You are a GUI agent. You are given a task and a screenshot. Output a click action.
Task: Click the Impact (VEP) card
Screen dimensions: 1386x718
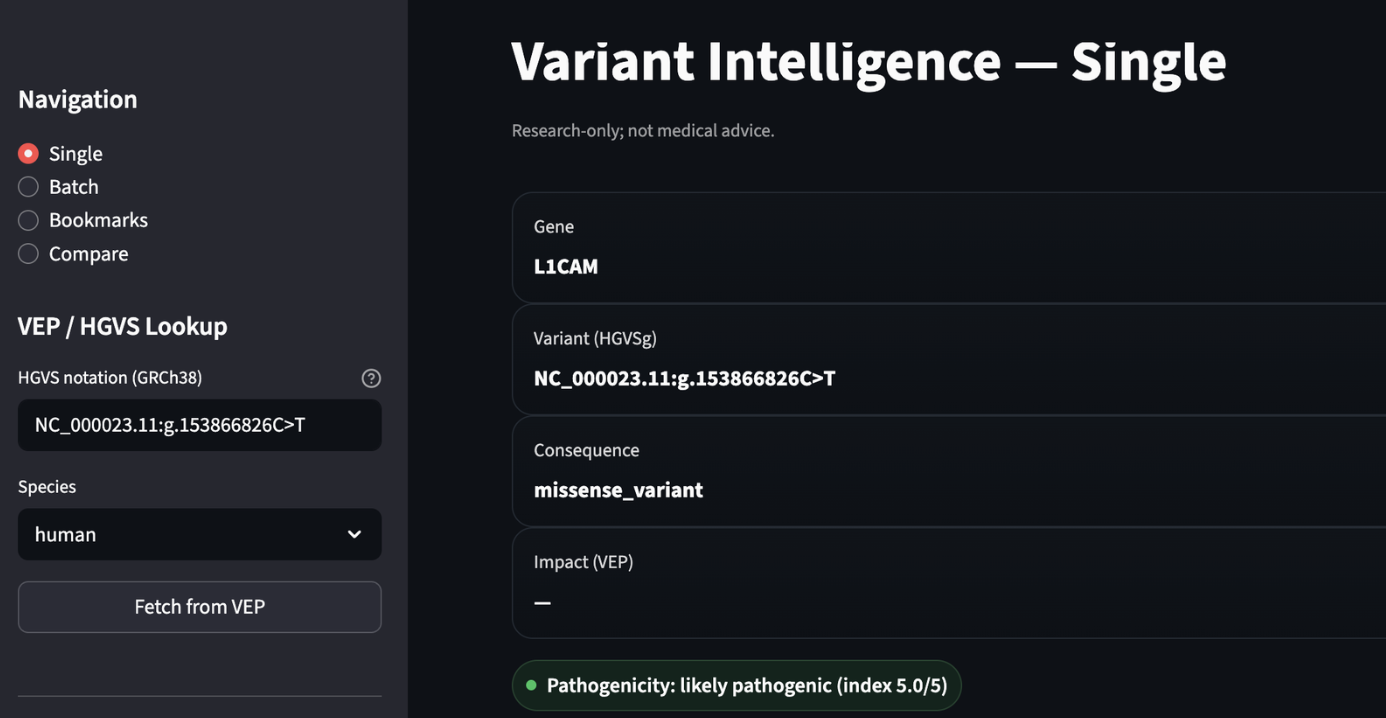coord(948,582)
